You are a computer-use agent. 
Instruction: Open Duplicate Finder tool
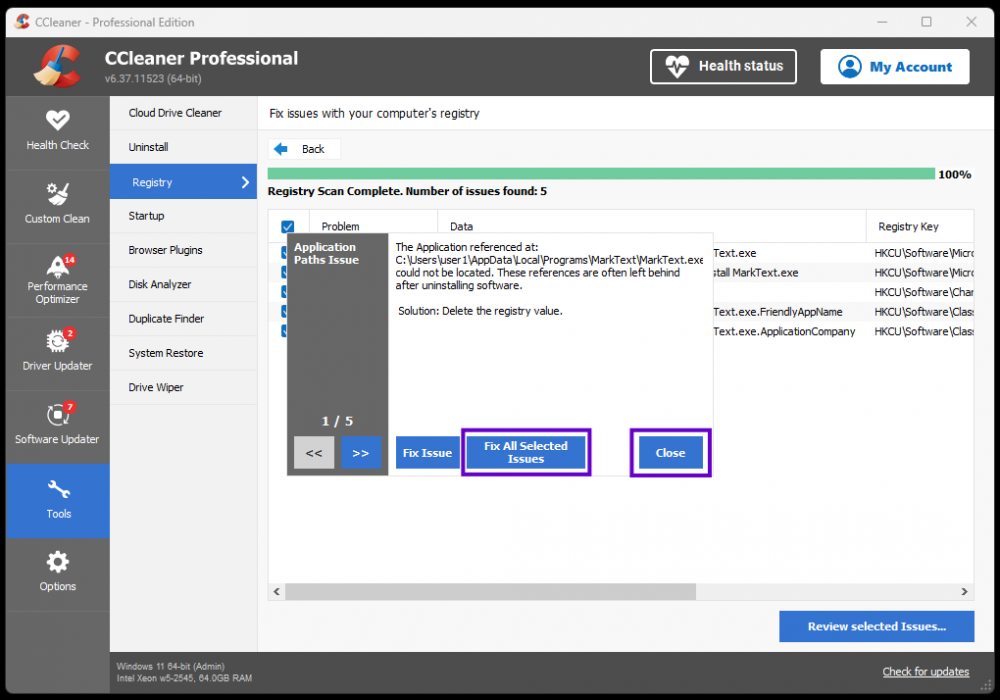(x=183, y=319)
